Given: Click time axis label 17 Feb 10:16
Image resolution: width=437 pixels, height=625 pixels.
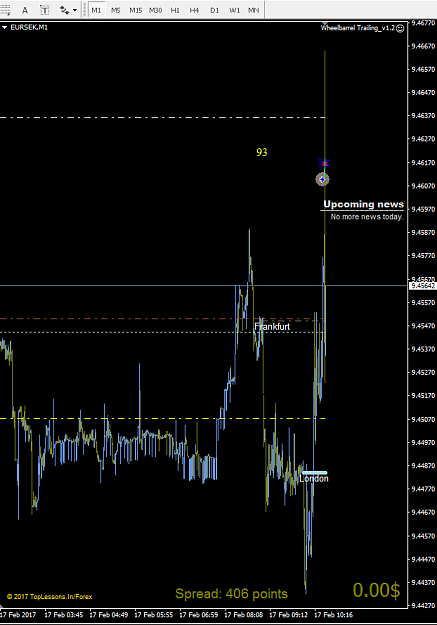Looking at the screenshot, I should [334, 615].
